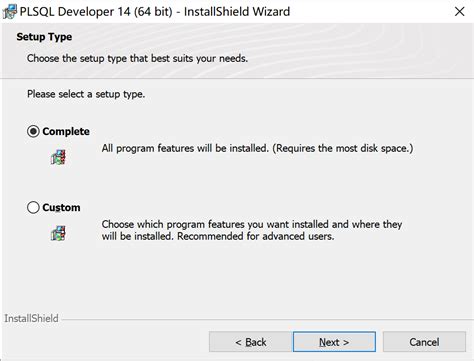Go to the next installation step
Viewport: 474px width, 361px height.
click(334, 342)
